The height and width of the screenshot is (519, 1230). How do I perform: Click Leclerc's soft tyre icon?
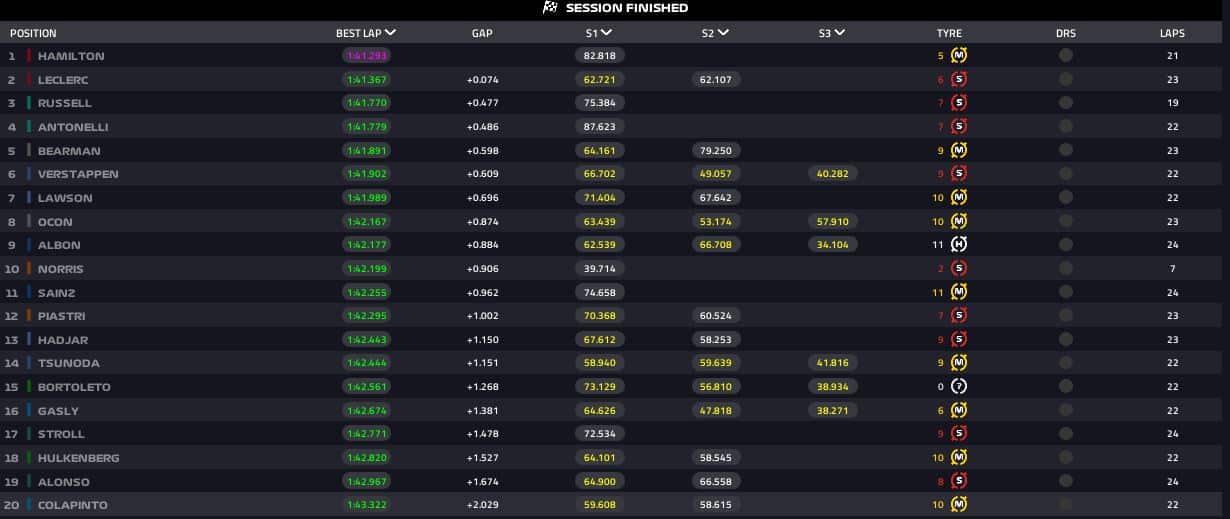tap(959, 79)
